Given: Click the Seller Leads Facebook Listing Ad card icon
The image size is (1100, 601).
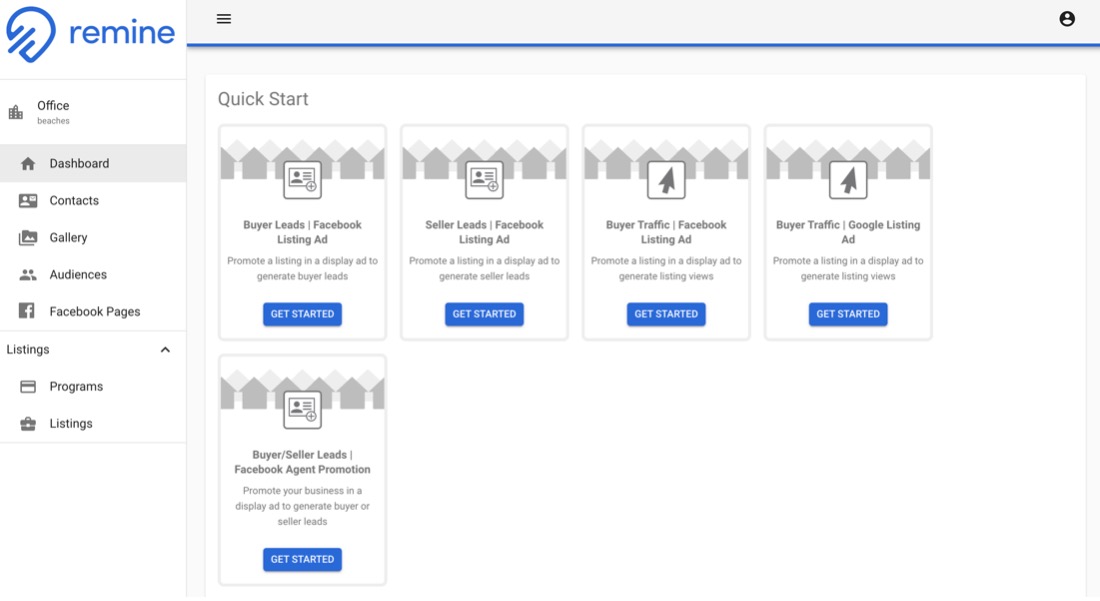Looking at the screenshot, I should pyautogui.click(x=484, y=180).
